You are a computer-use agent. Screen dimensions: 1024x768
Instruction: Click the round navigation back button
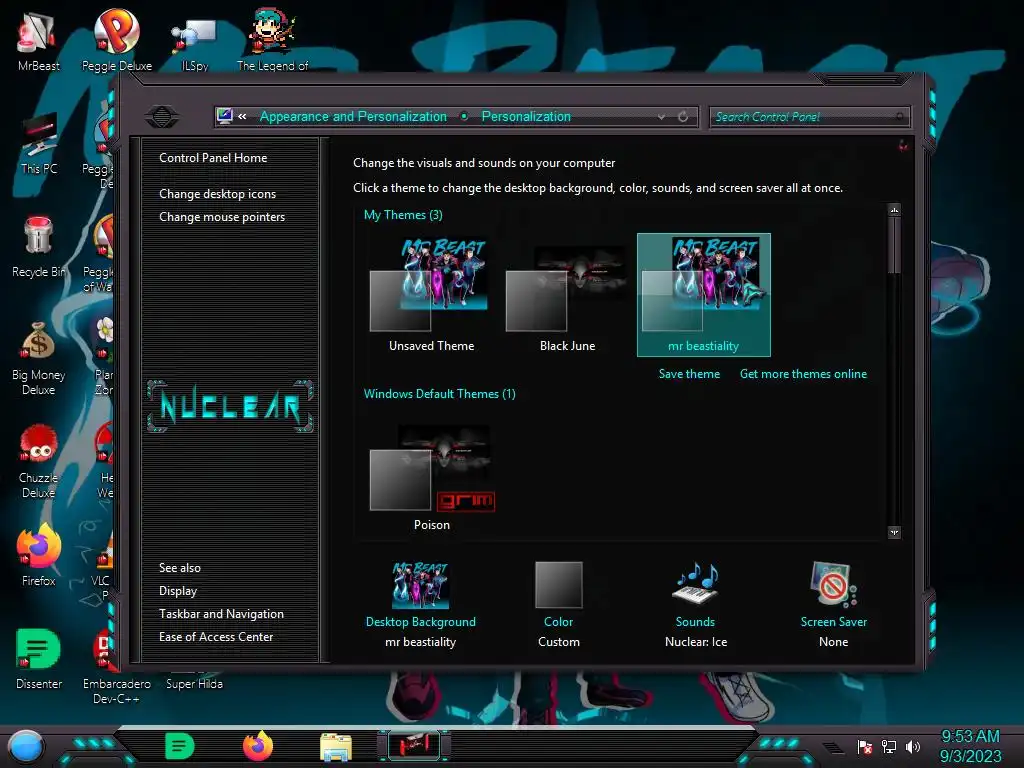point(162,117)
